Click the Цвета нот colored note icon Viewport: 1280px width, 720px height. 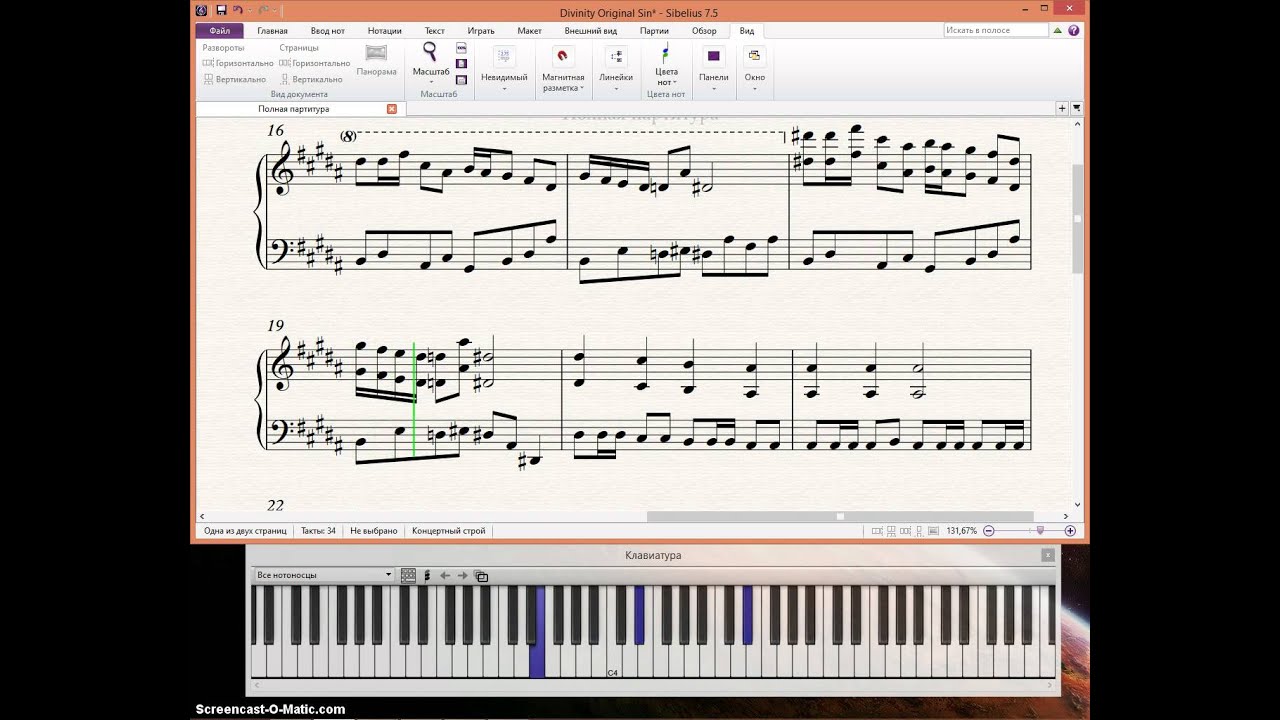[x=665, y=54]
